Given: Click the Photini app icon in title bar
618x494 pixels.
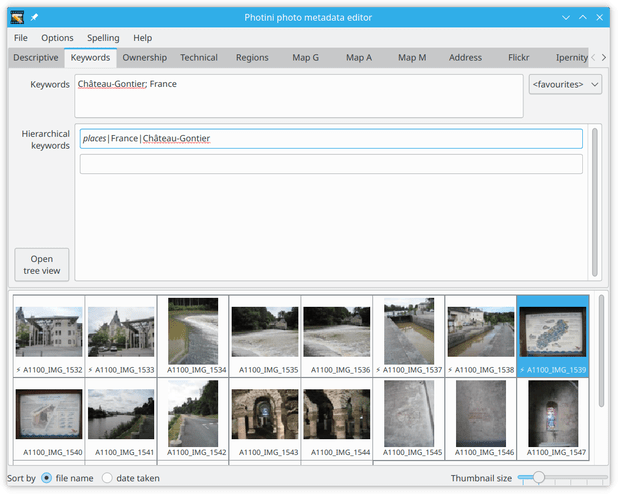Looking at the screenshot, I should [17, 17].
